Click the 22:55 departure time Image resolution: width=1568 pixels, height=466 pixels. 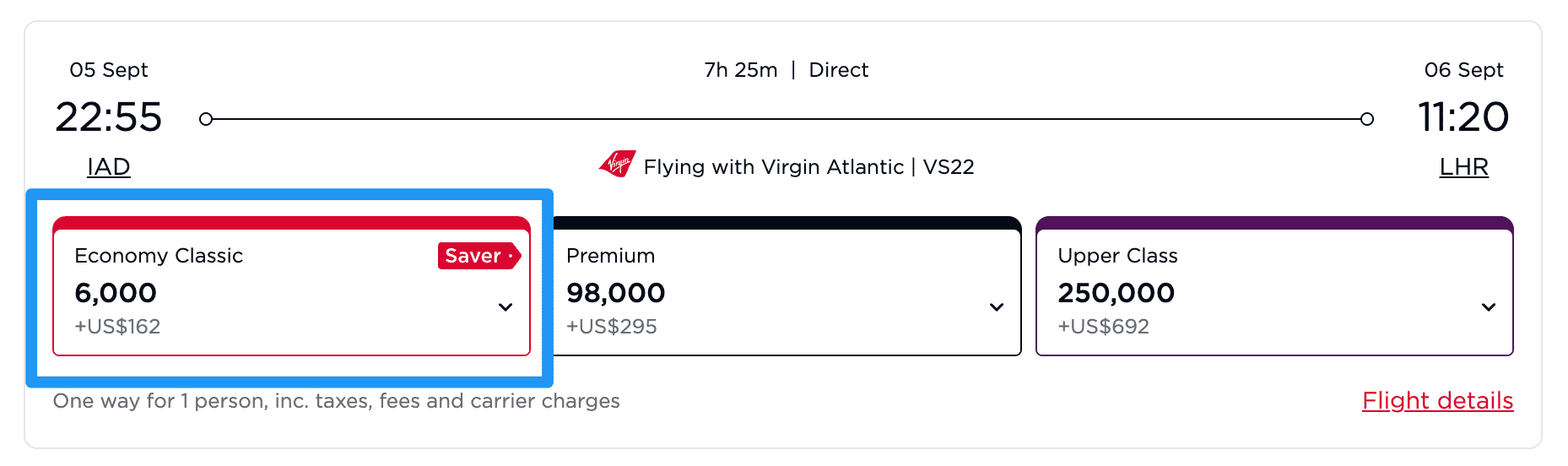coord(108,116)
